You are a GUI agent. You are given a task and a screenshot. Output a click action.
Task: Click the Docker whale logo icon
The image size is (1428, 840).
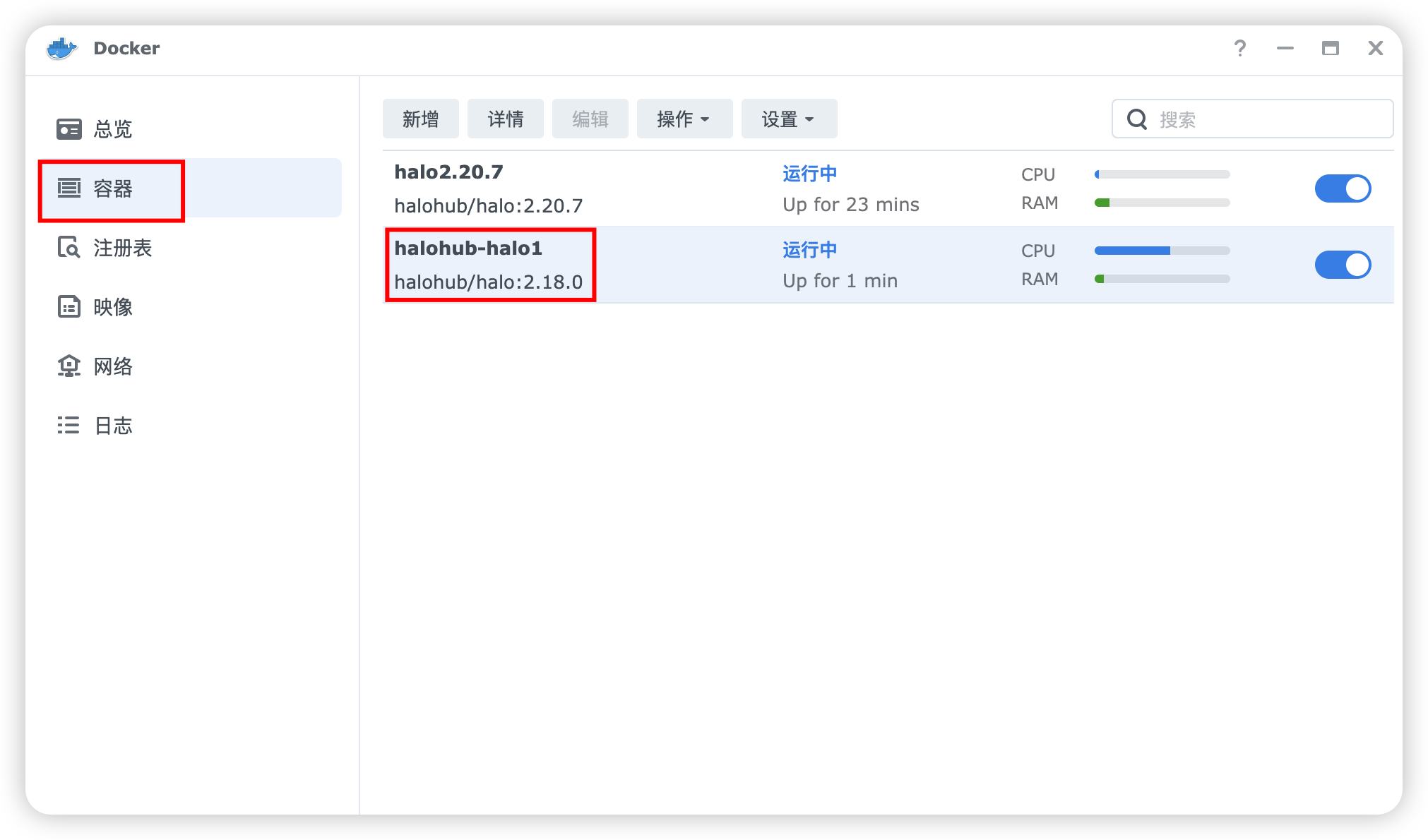pyautogui.click(x=61, y=49)
